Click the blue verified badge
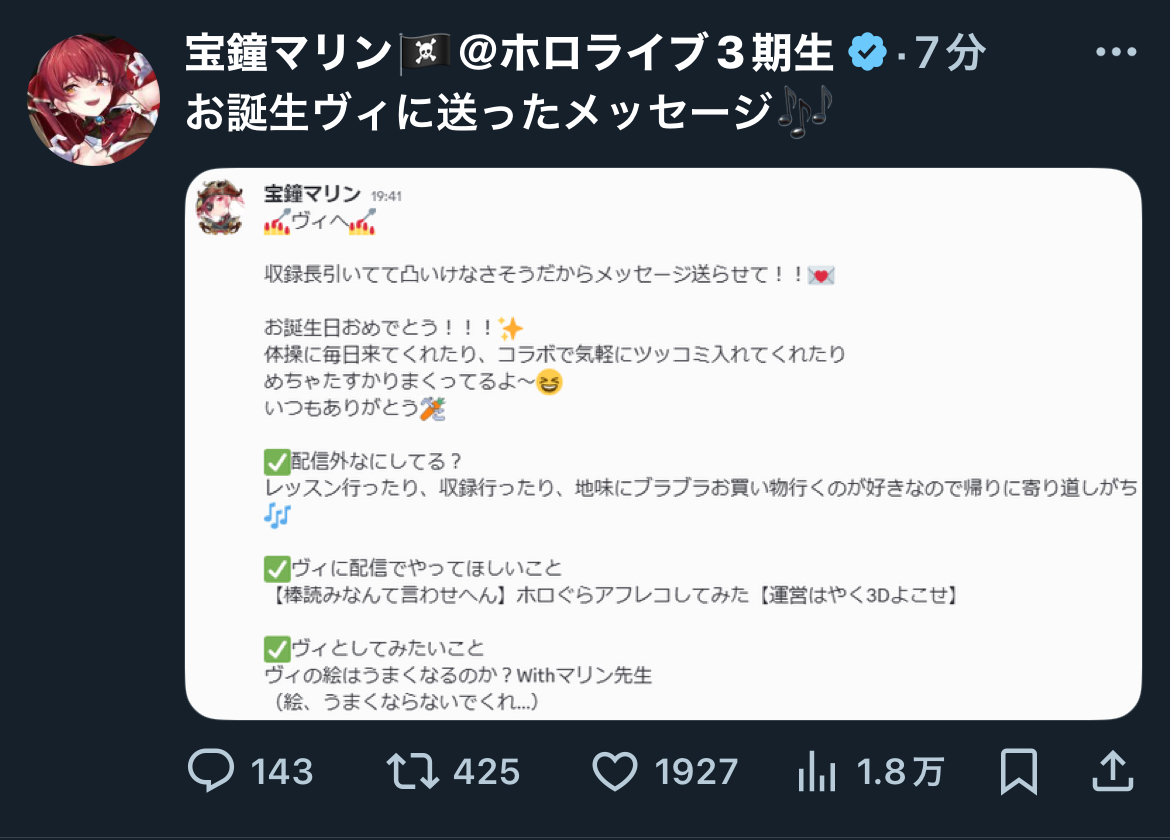Viewport: 1170px width, 840px height. tap(867, 52)
